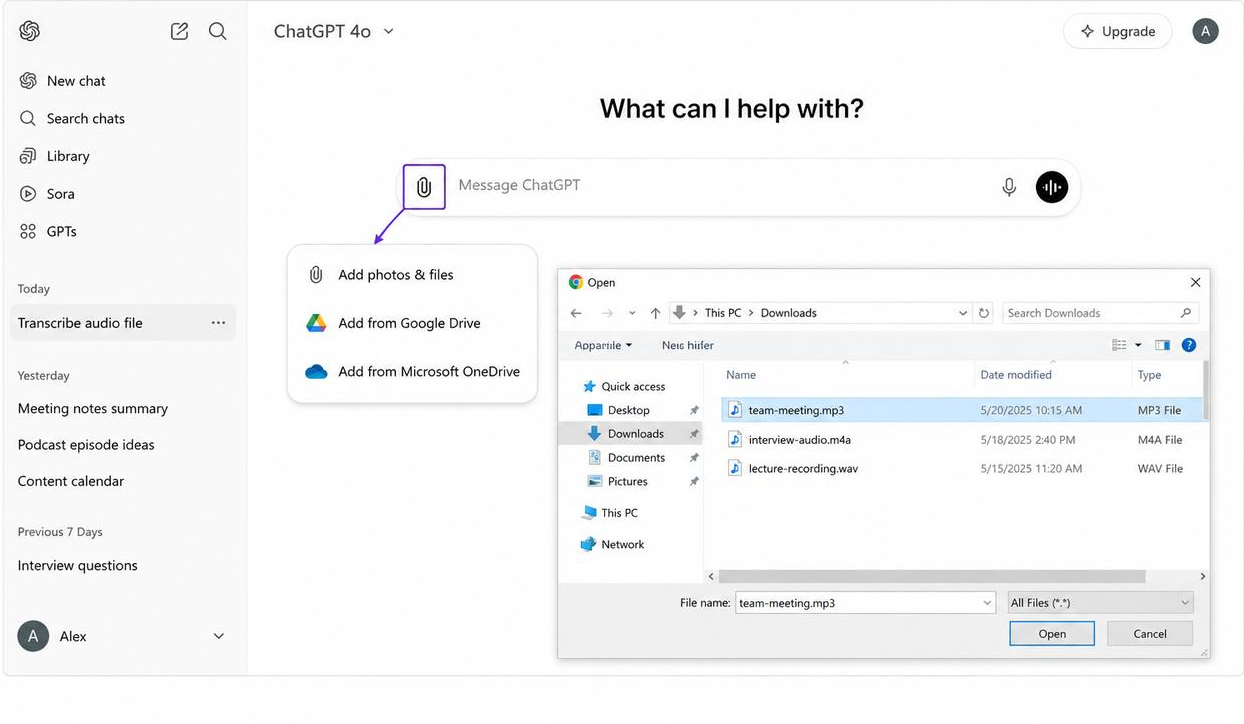The height and width of the screenshot is (724, 1244).
Task: Click the horizontal scrollbar in file list
Action: pyautogui.click(x=932, y=577)
